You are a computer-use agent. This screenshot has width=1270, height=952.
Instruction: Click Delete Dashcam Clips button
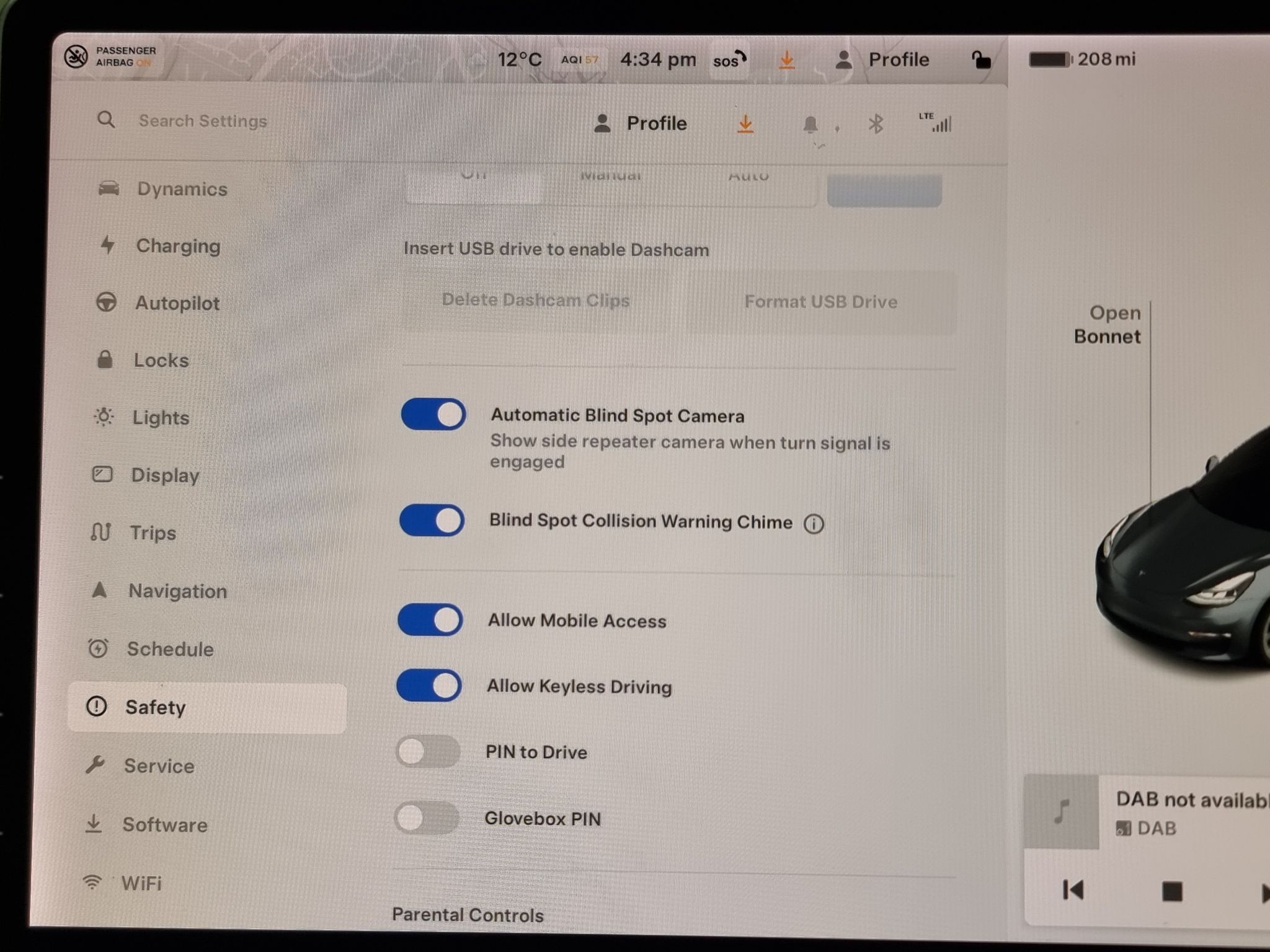point(536,300)
